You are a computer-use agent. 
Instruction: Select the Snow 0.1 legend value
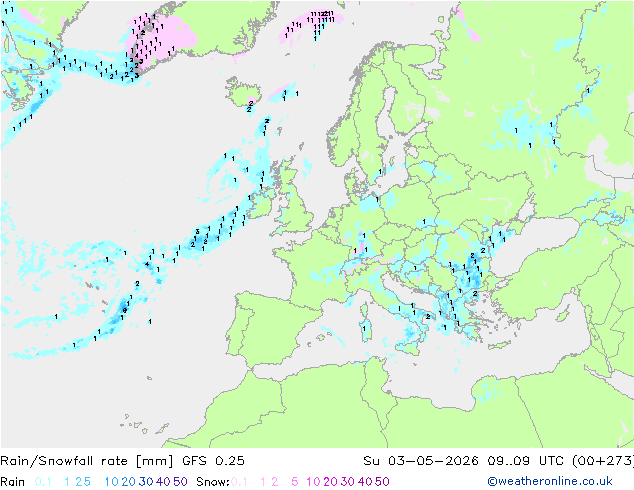[x=239, y=482]
